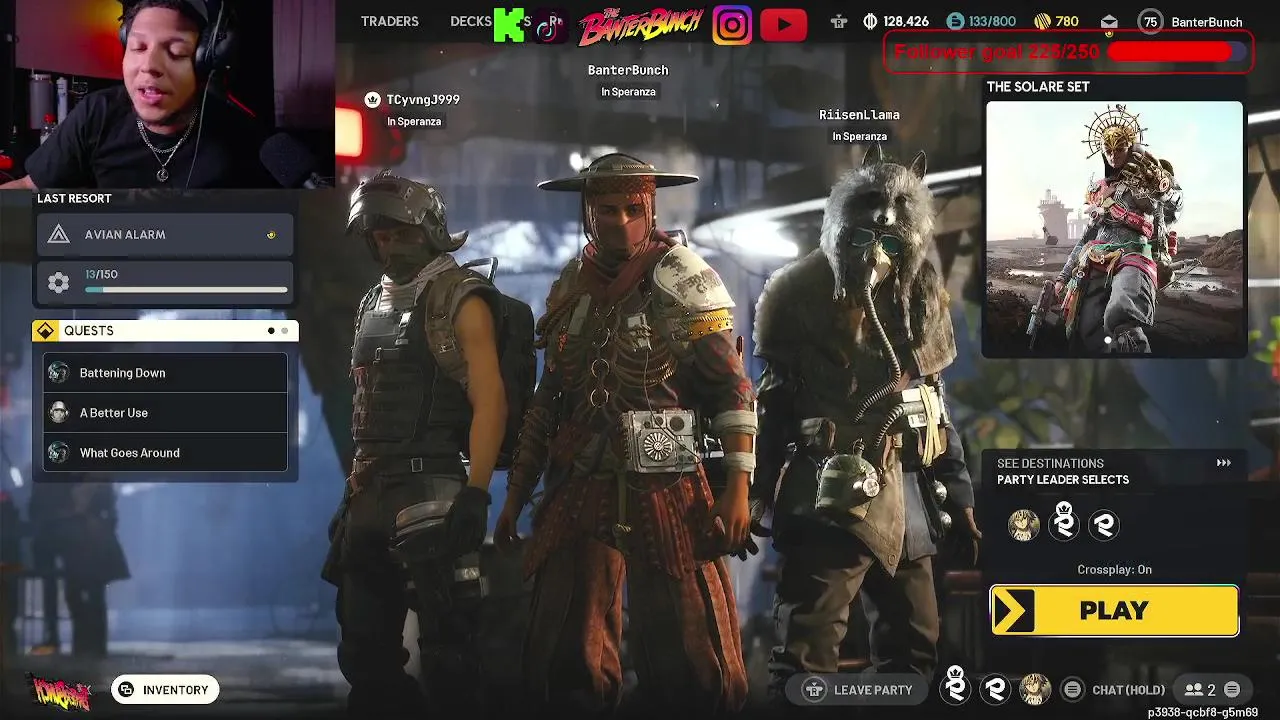Open the BanterBunch profile name in top bar

click(1207, 22)
